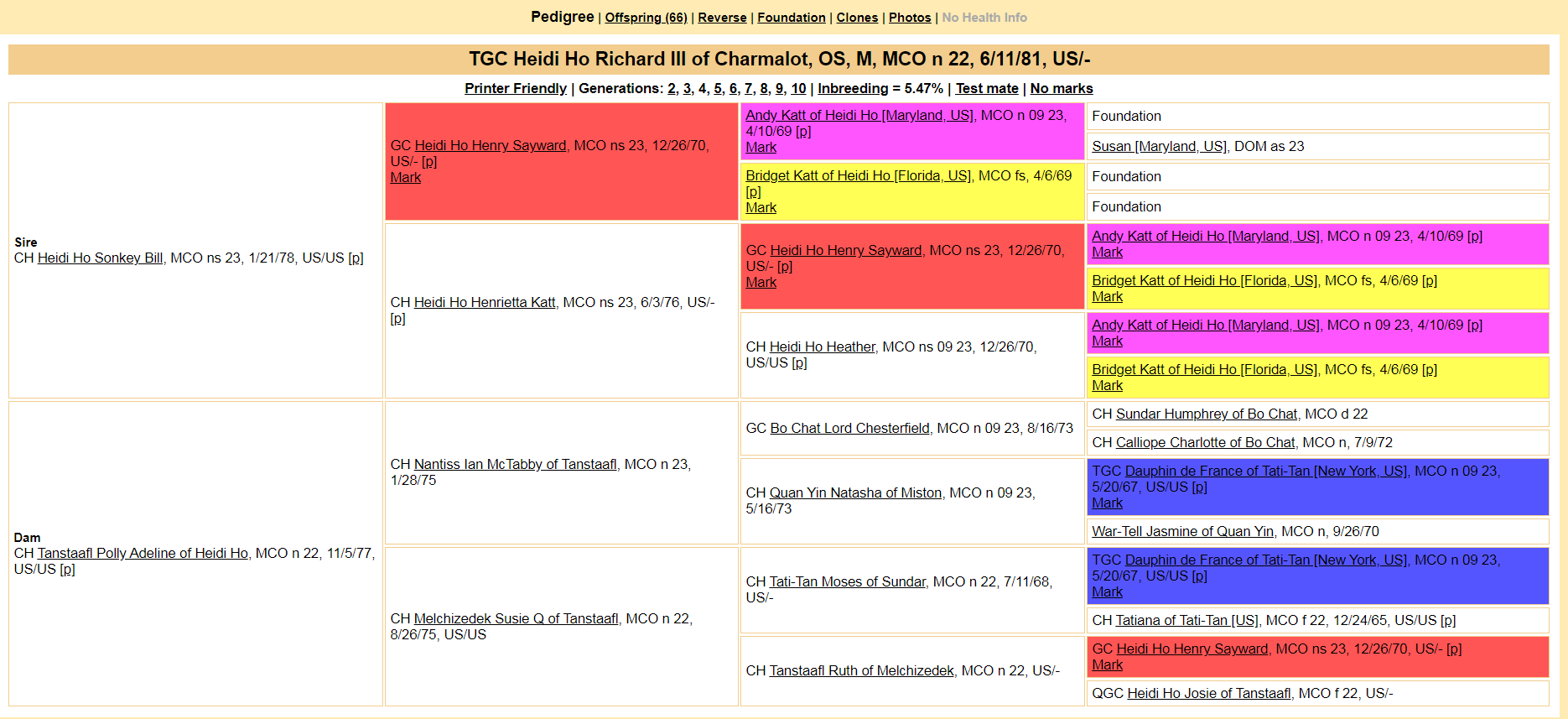Click [p] beside Heidi Ho Sonkey Bill

point(356,258)
